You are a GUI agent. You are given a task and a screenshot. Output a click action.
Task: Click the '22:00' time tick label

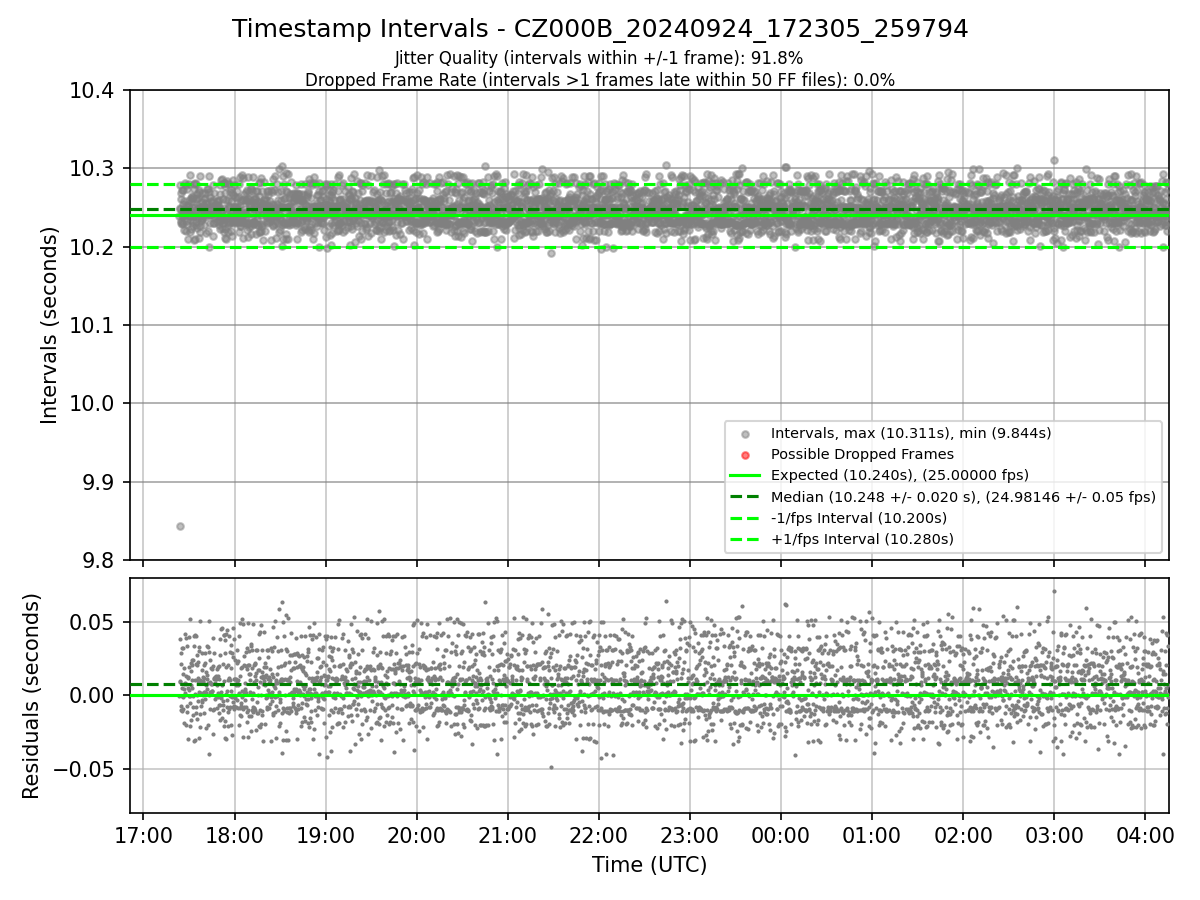(x=598, y=834)
